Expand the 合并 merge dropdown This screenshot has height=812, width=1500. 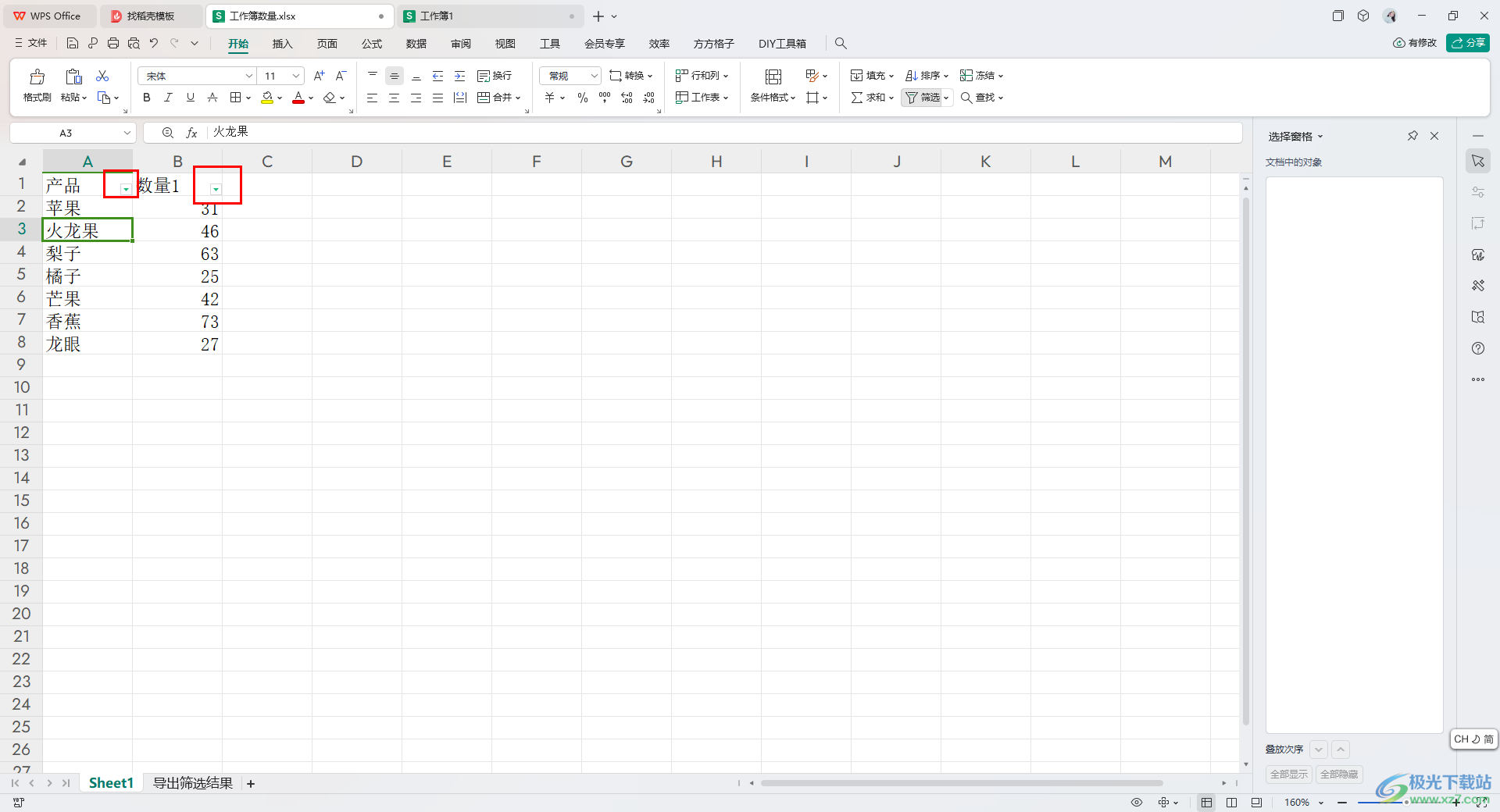(x=517, y=98)
